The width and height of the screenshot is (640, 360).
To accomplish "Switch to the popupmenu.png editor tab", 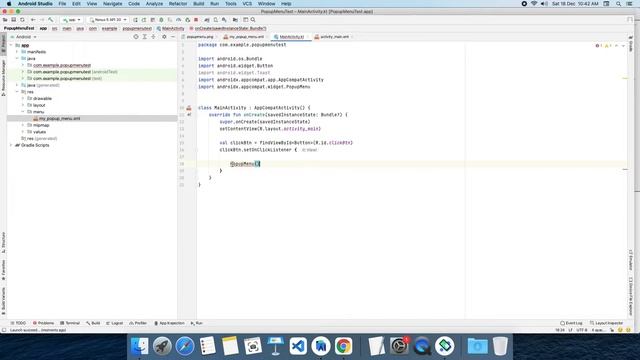I will 198,37.
